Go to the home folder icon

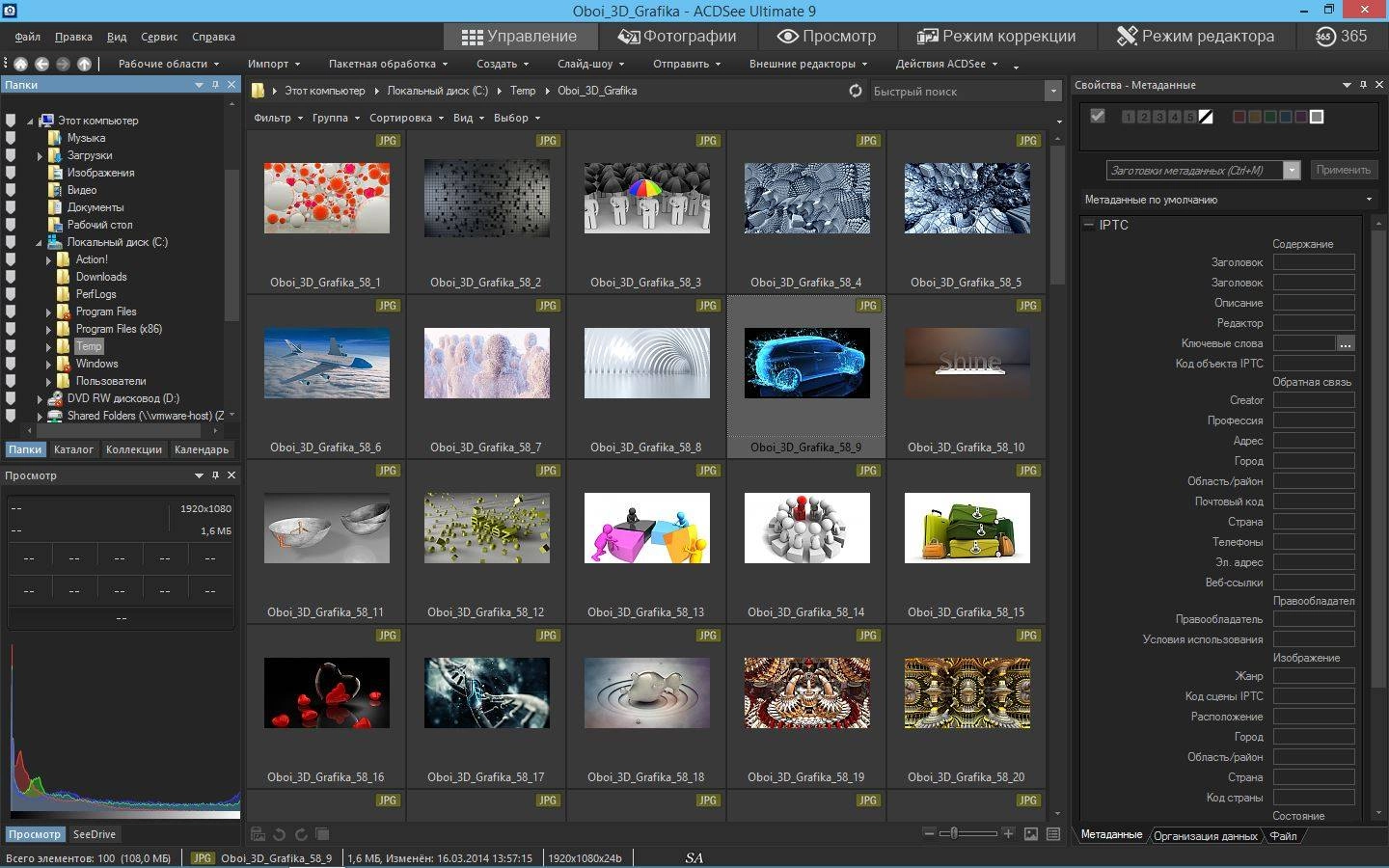[x=20, y=64]
